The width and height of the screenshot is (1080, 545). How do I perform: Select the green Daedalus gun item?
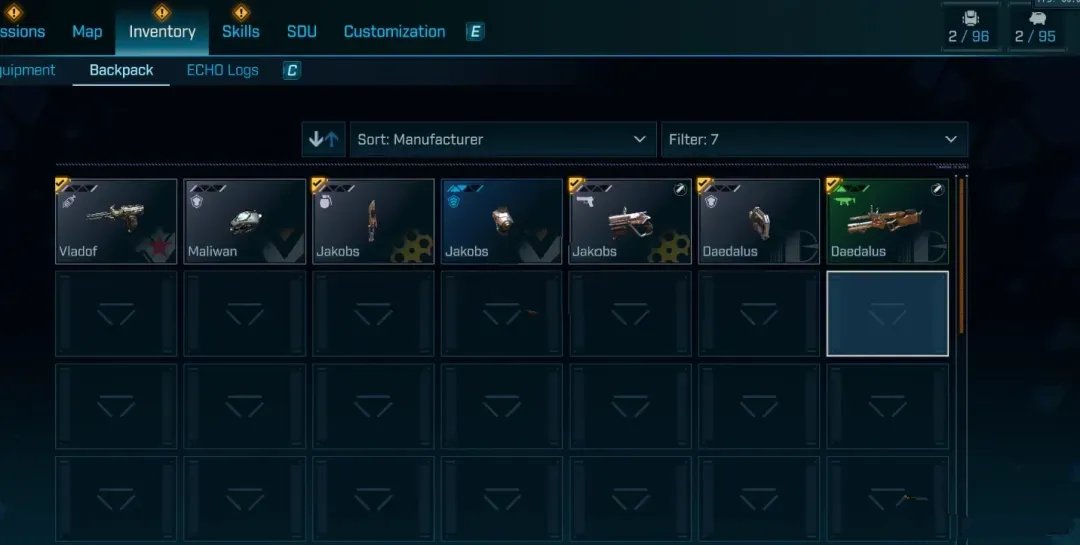pos(887,221)
